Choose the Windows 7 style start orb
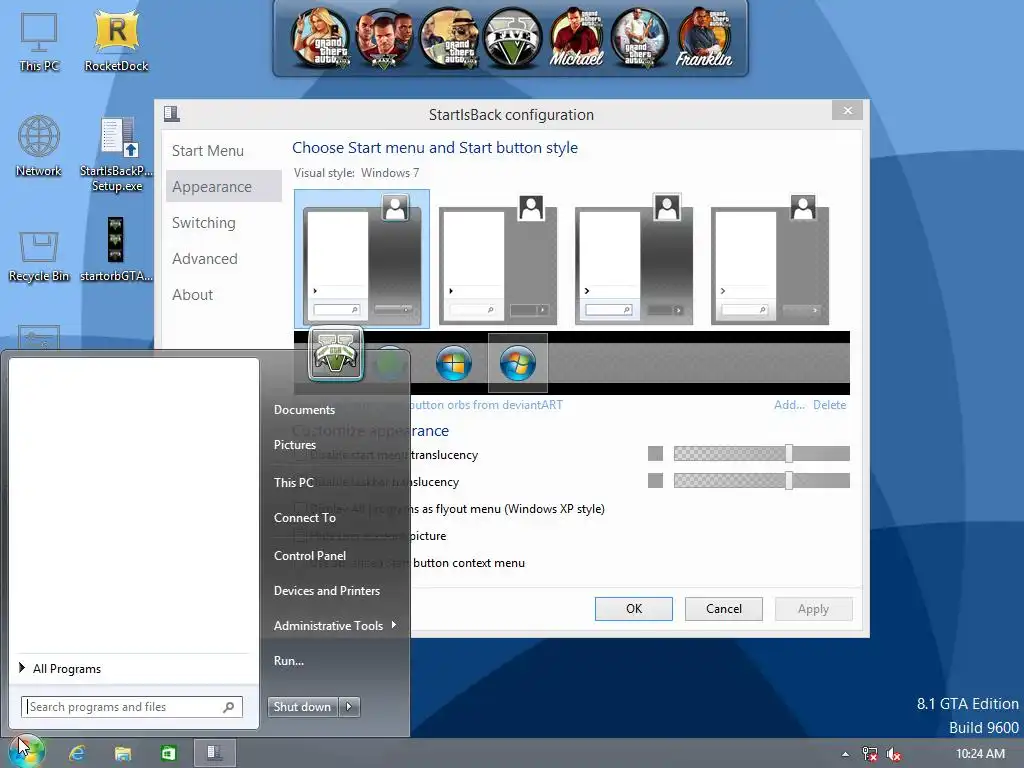This screenshot has width=1024, height=768. coord(518,363)
